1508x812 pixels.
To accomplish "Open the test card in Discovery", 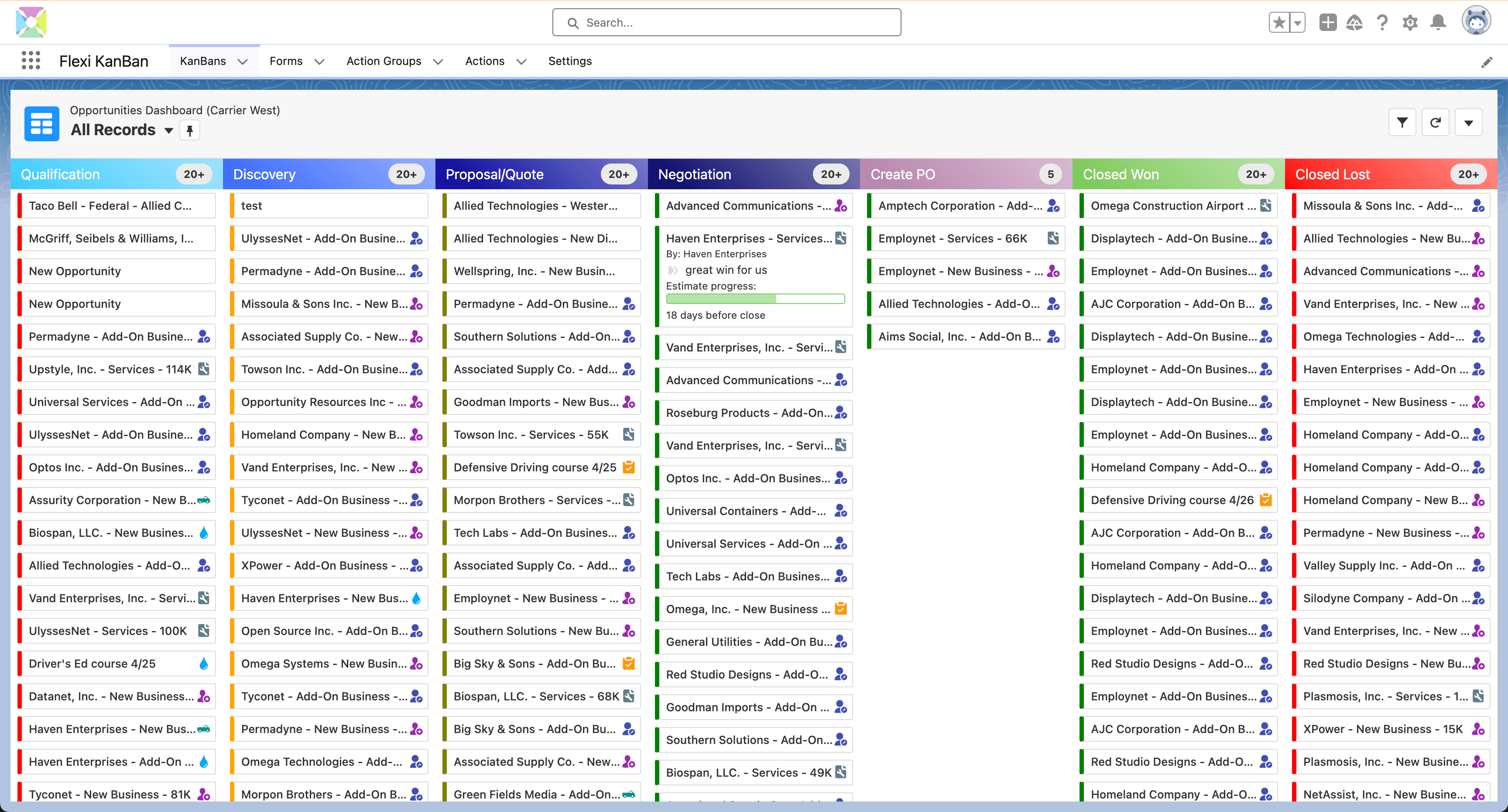I will coord(329,206).
